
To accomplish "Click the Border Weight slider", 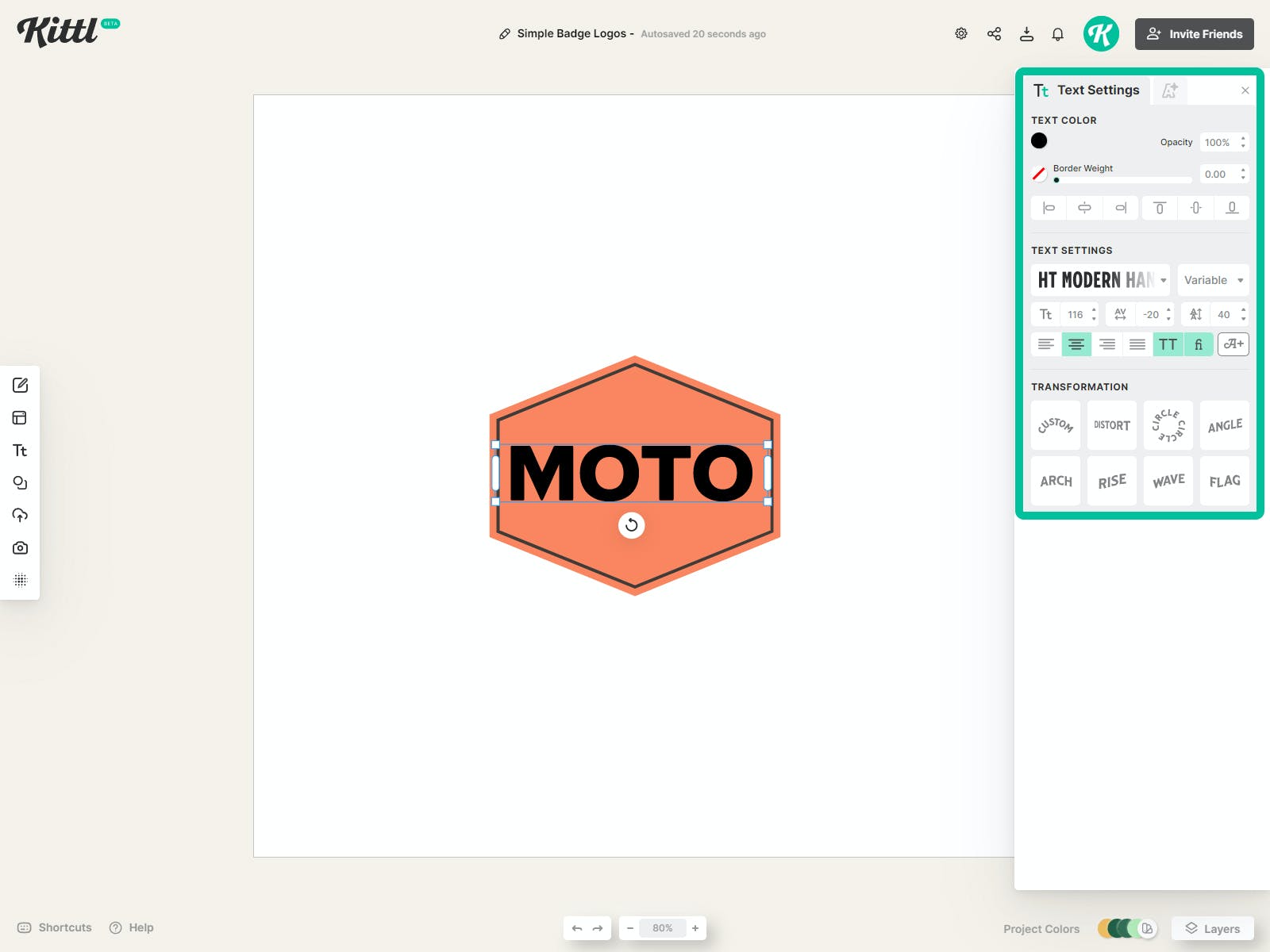I will click(1122, 180).
